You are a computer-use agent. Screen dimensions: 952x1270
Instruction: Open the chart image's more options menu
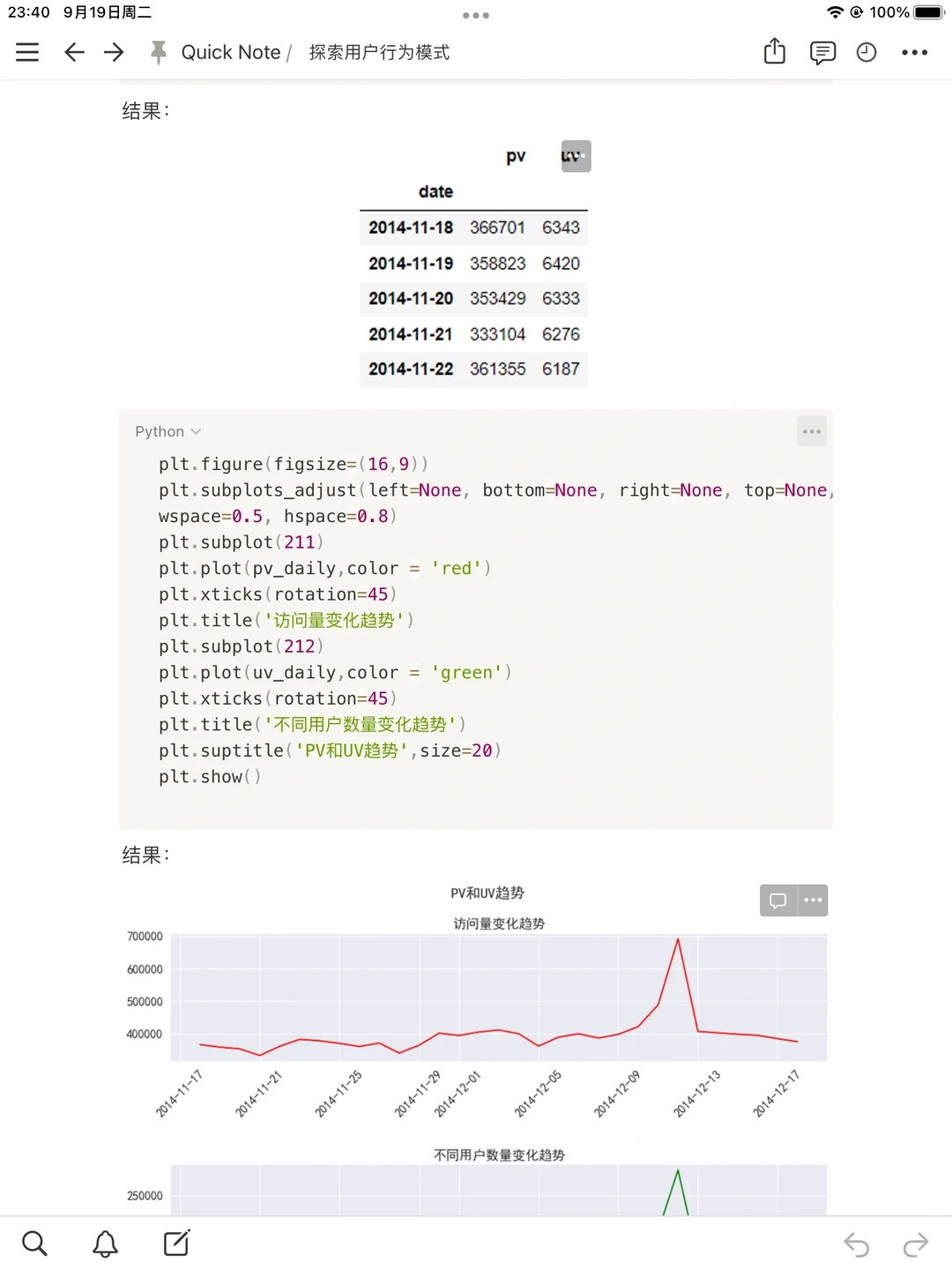click(x=813, y=900)
